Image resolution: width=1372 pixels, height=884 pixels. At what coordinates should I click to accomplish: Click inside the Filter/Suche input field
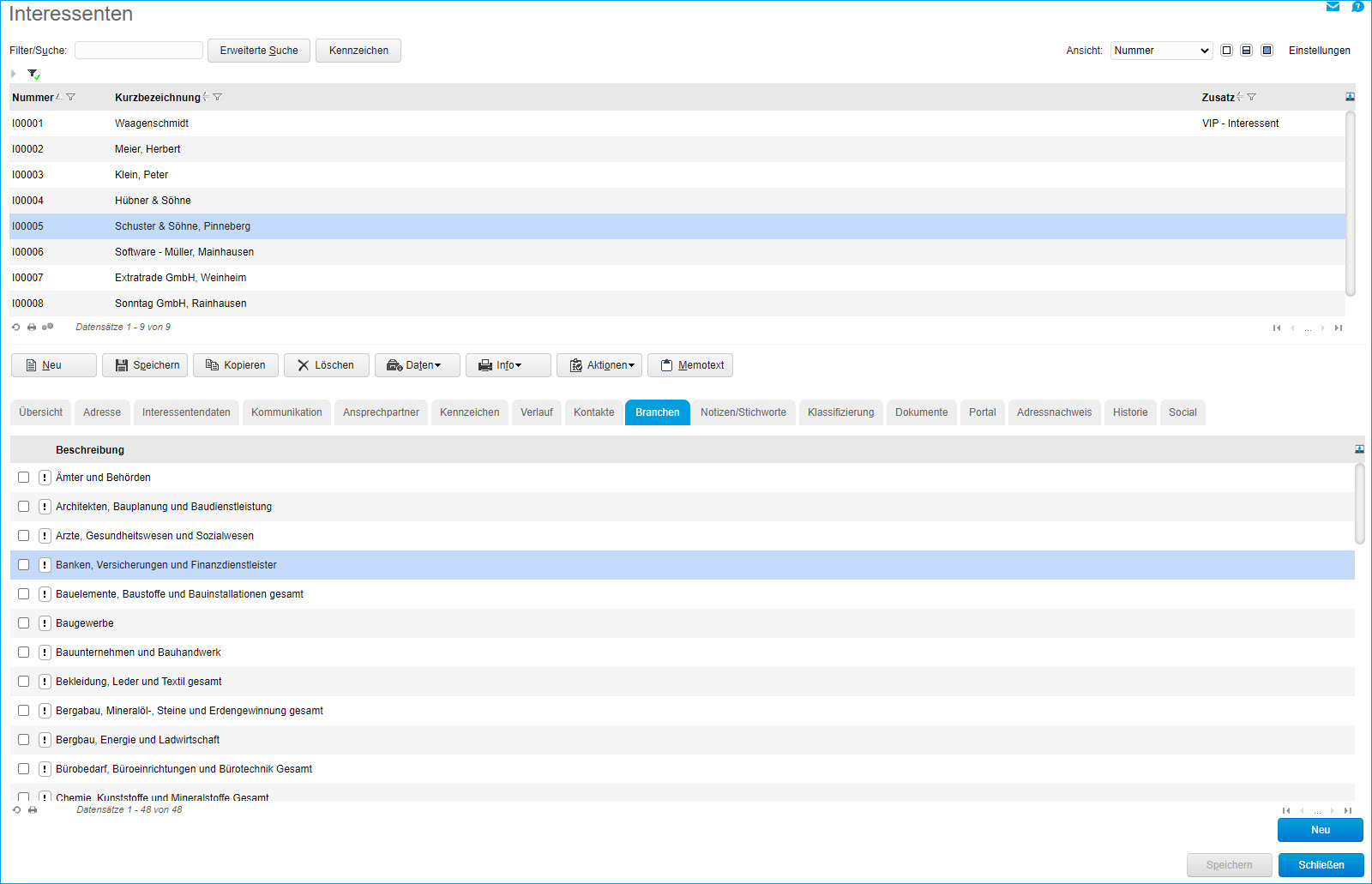[137, 50]
